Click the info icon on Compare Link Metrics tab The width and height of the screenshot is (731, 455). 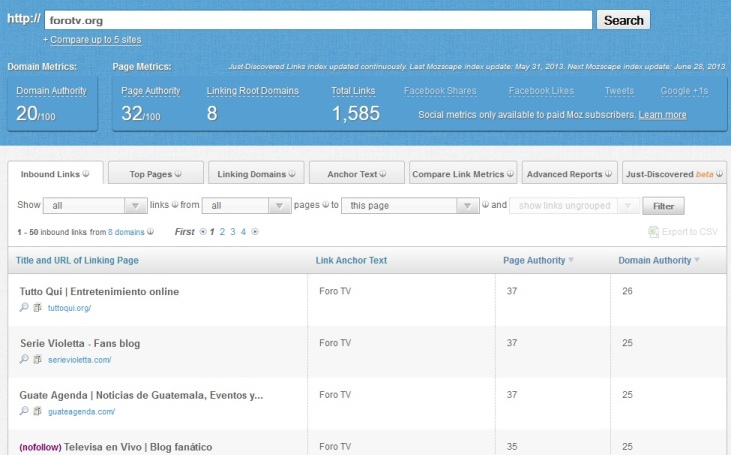pos(510,173)
